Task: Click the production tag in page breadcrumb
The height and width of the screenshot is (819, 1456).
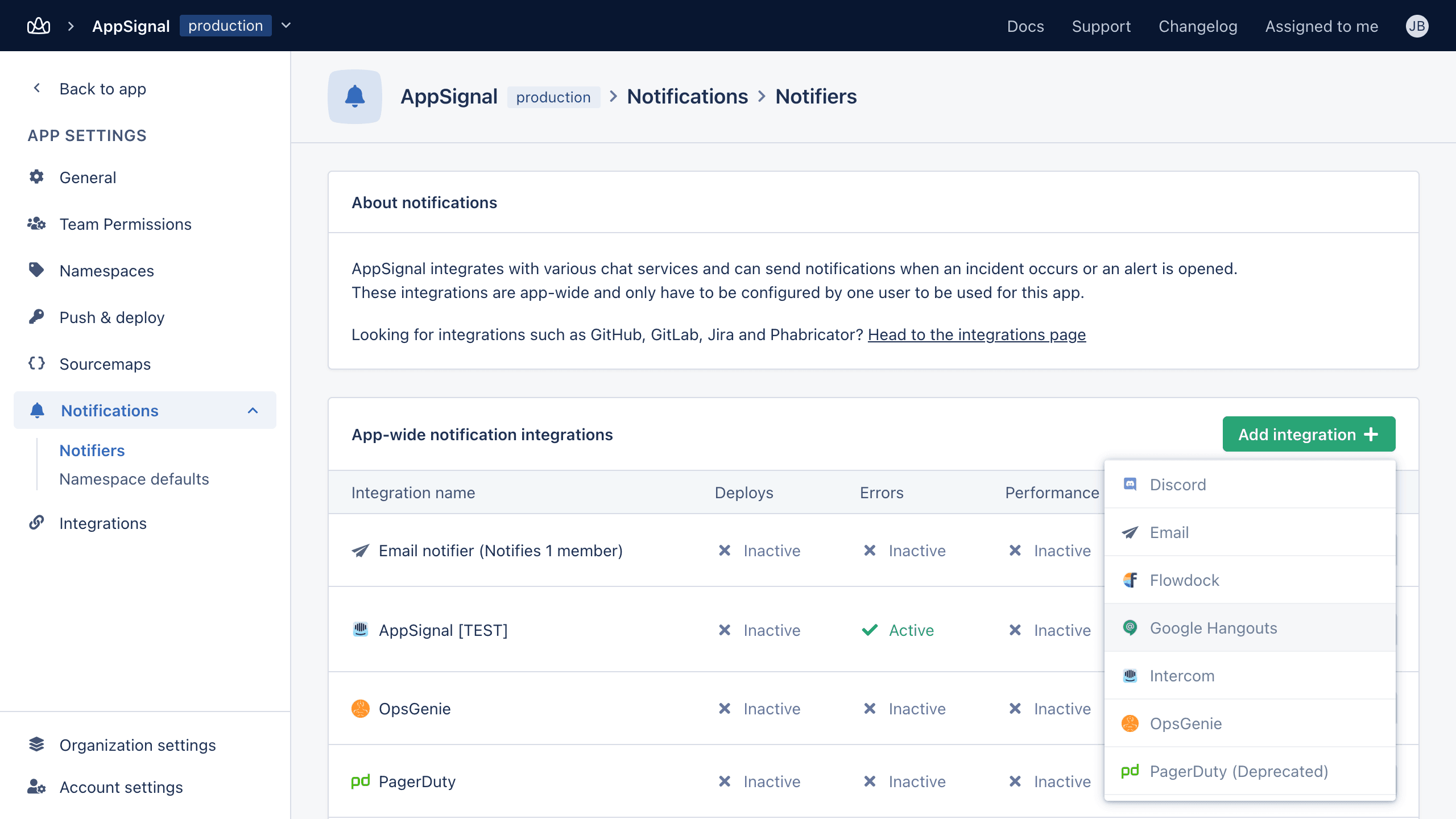Action: (553, 97)
